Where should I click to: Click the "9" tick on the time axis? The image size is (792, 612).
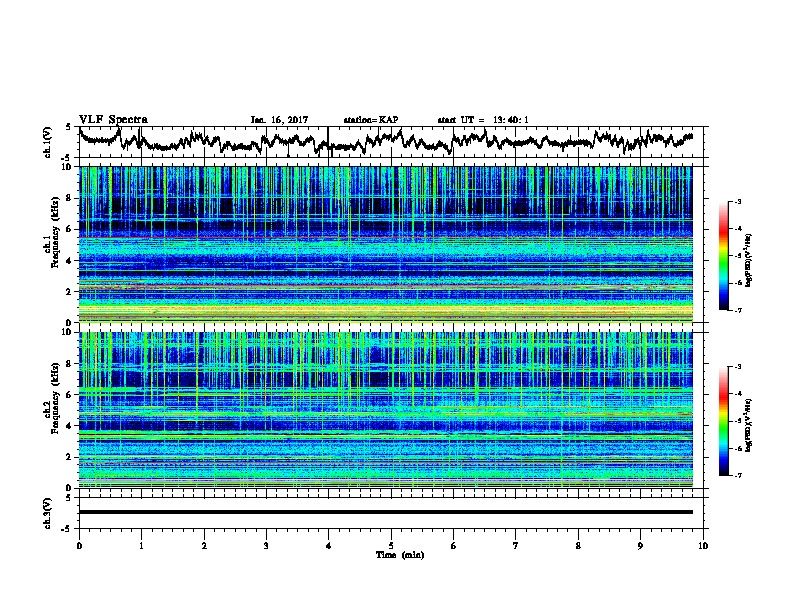click(640, 546)
